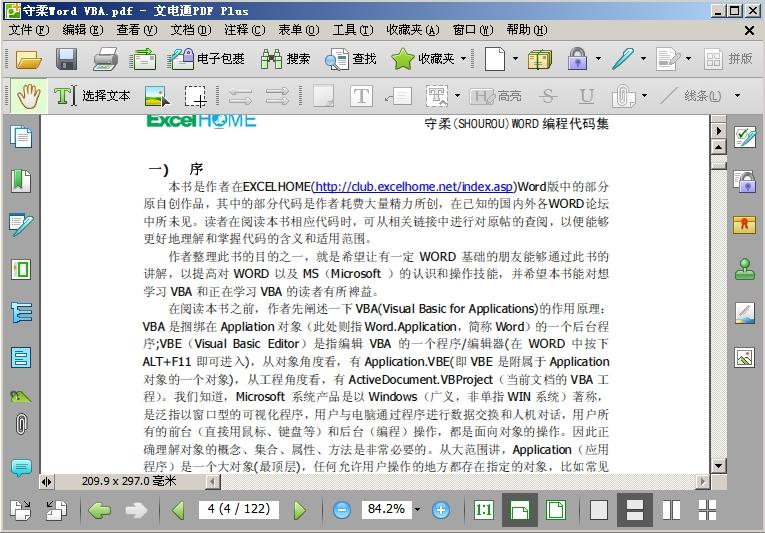
Task: Expand the padlock security dropdown arrow
Action: [598, 59]
